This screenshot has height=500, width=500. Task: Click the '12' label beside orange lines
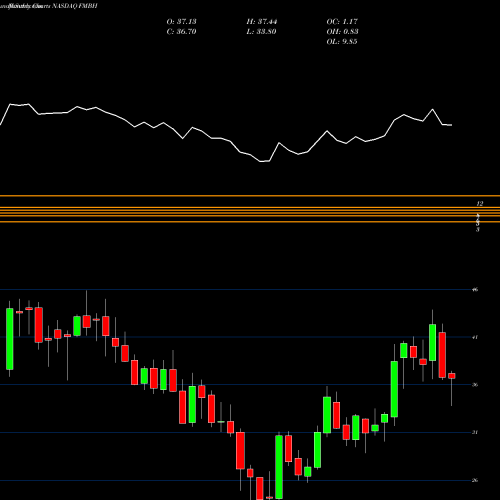pos(480,203)
